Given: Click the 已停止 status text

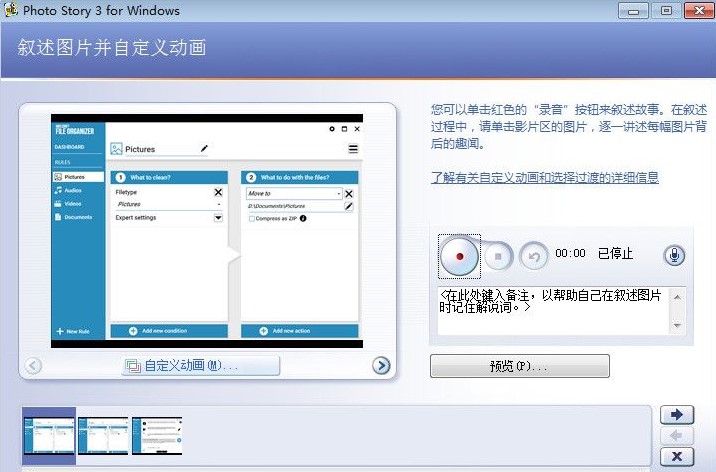Looking at the screenshot, I should [x=616, y=253].
